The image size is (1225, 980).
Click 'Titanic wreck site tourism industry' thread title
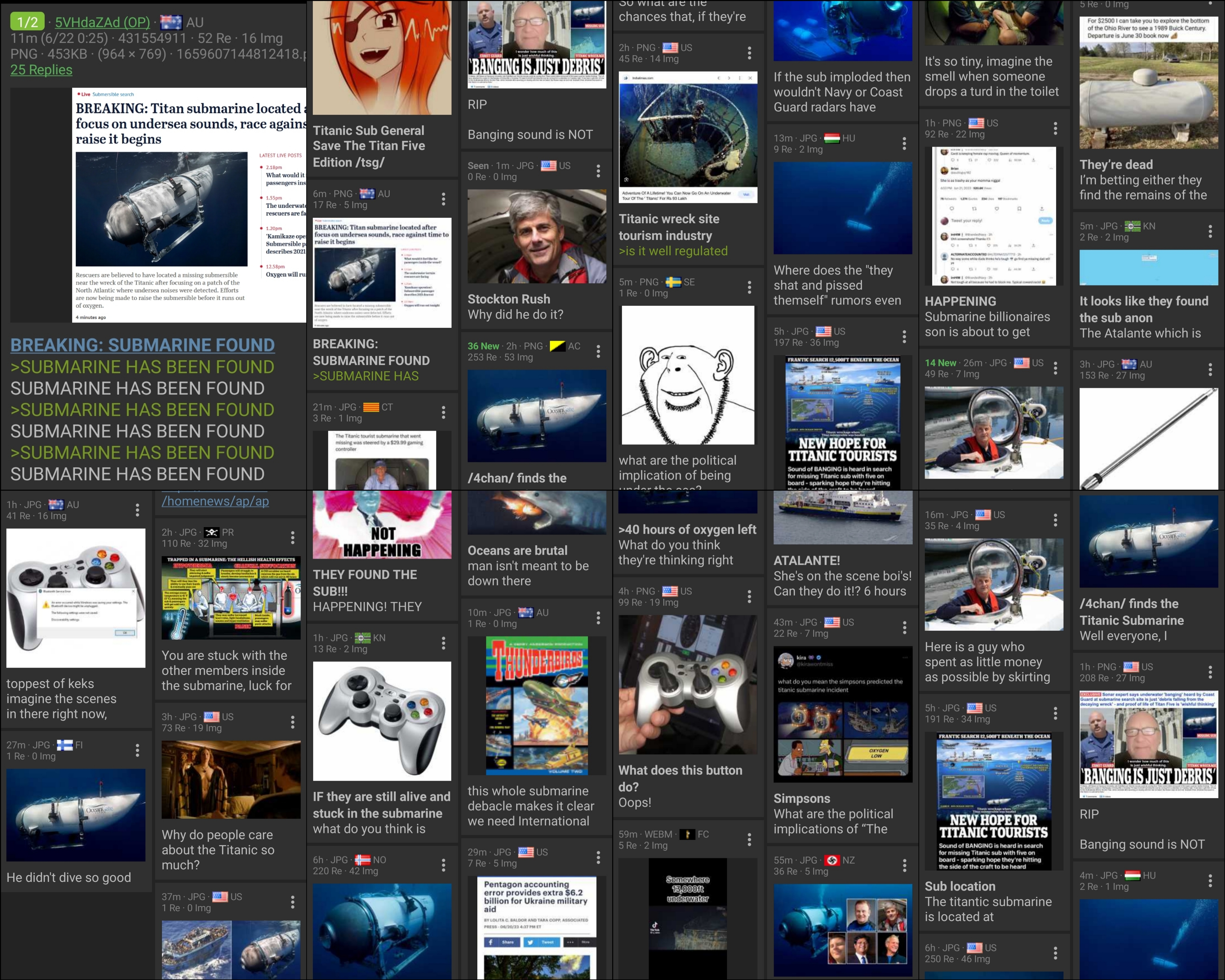tap(669, 227)
